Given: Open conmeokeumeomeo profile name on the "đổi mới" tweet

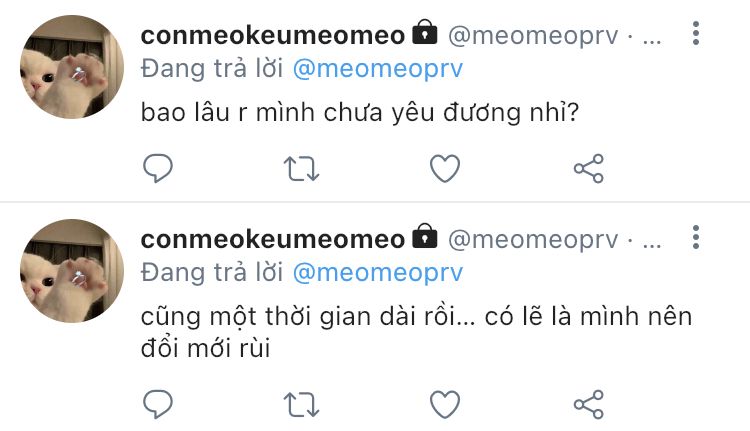Looking at the screenshot, I should (x=273, y=239).
